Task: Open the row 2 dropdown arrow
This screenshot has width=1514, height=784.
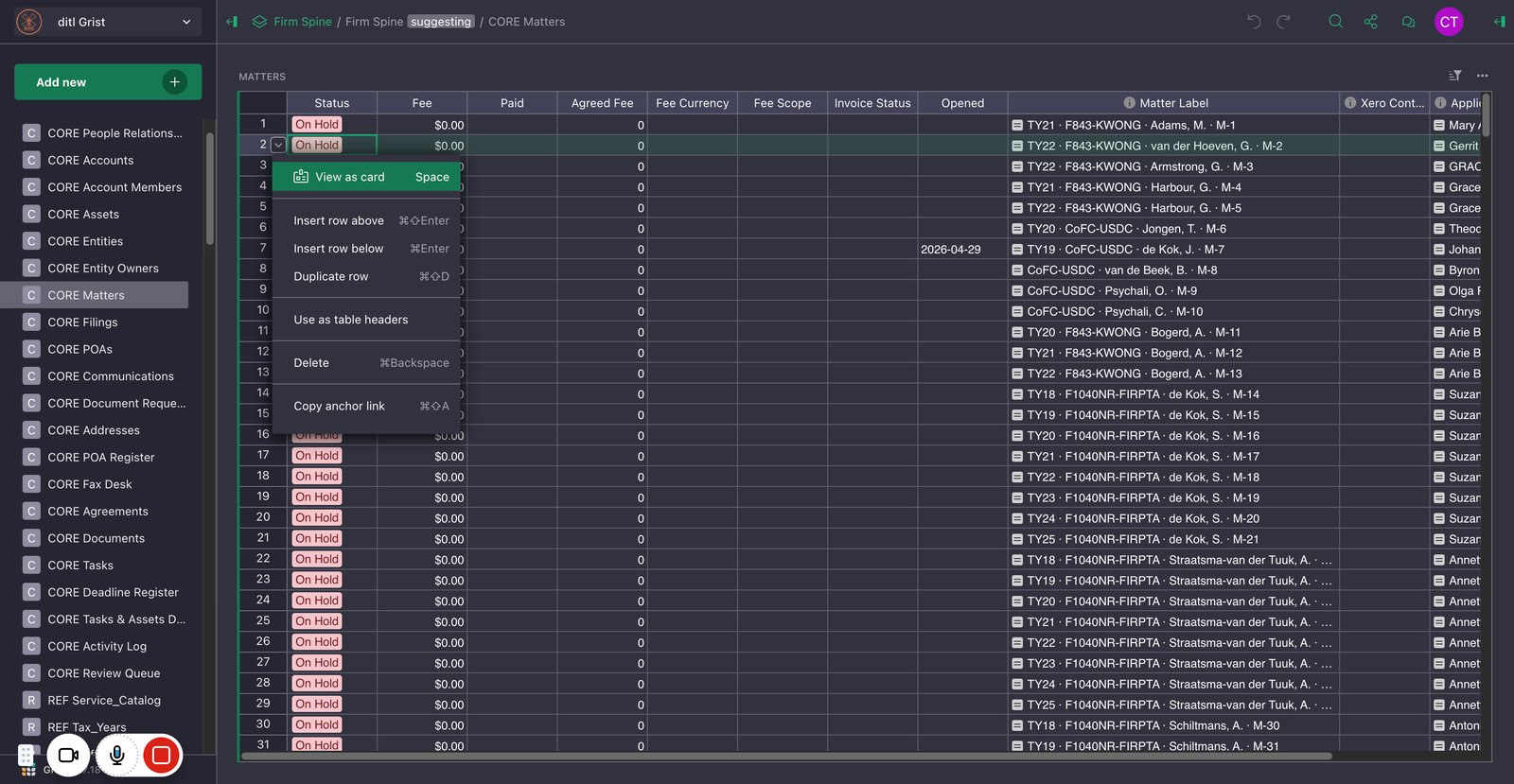Action: point(278,145)
